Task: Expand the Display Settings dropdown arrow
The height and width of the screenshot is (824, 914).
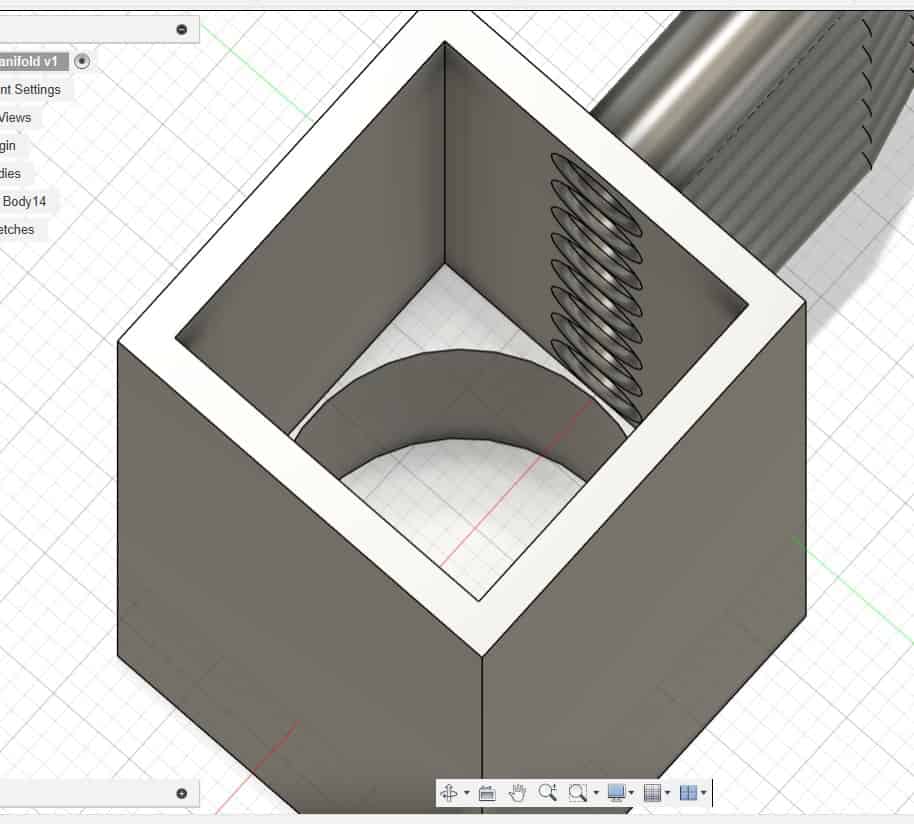Action: click(x=632, y=793)
